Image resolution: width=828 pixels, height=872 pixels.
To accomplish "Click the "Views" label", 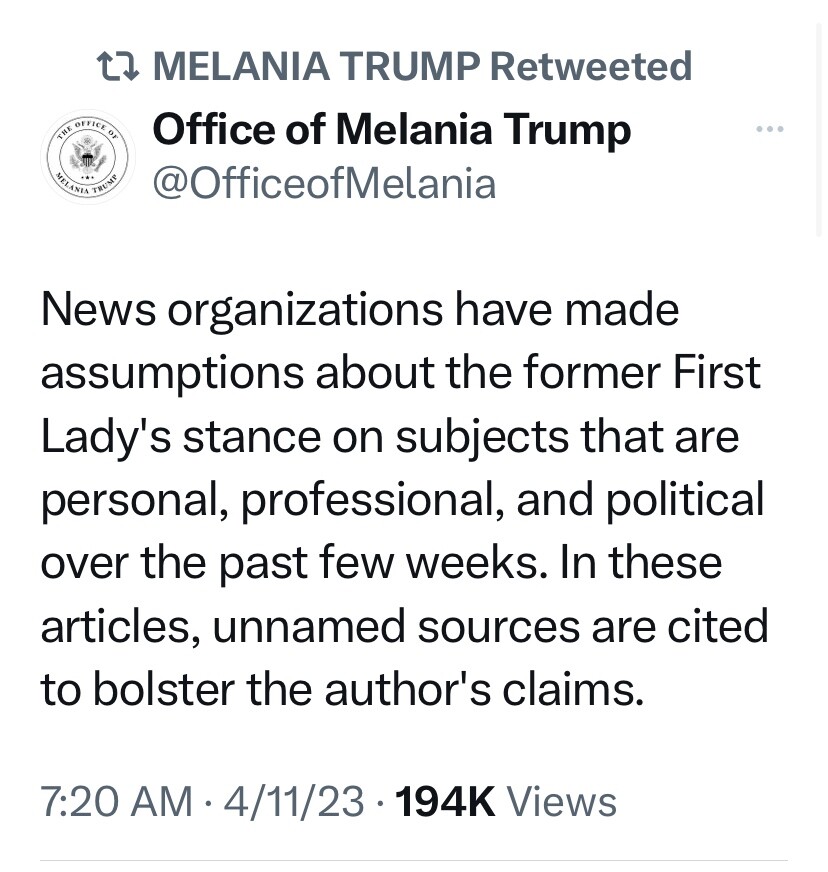I will point(562,801).
